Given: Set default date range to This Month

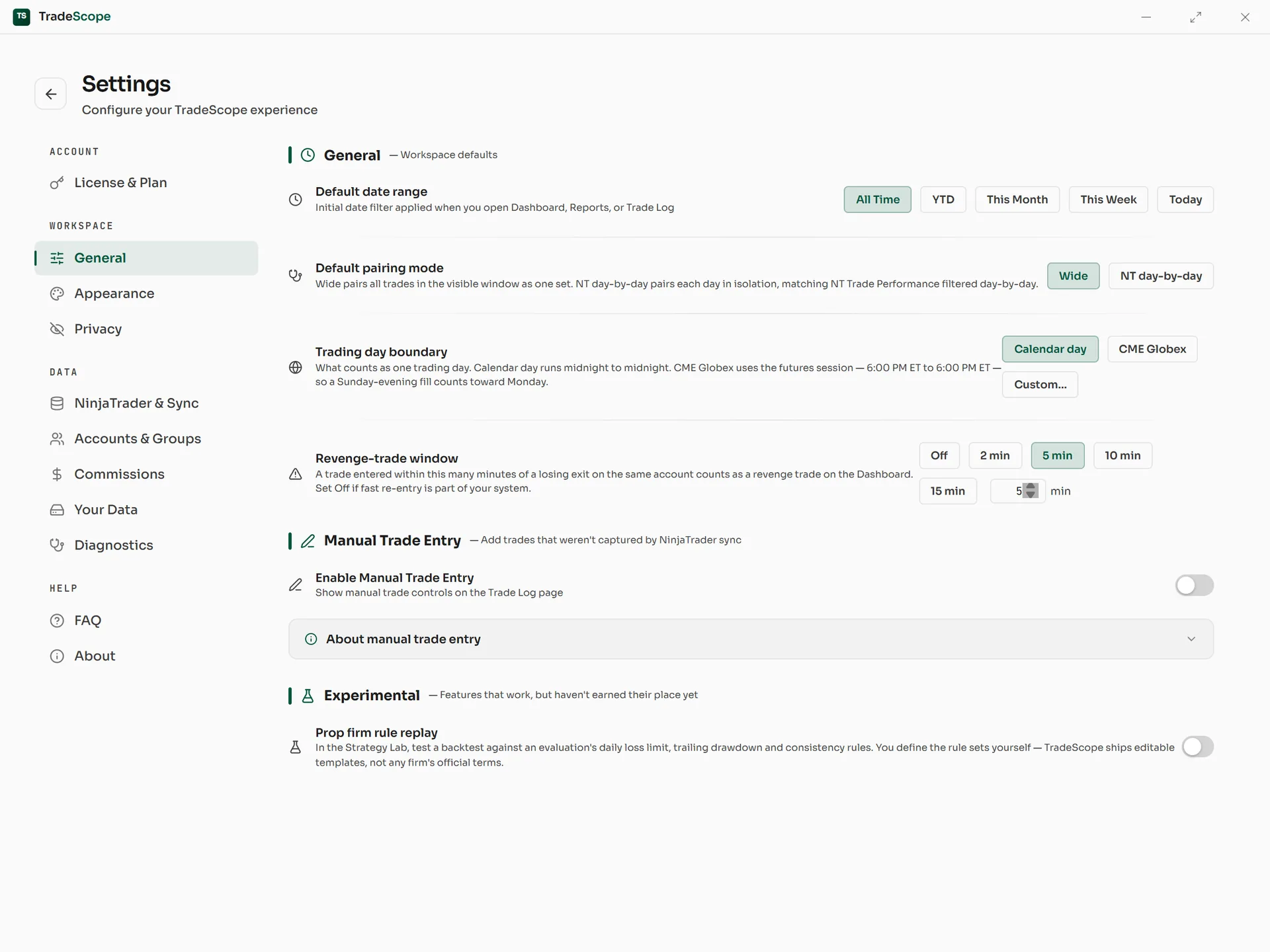Looking at the screenshot, I should point(1017,200).
